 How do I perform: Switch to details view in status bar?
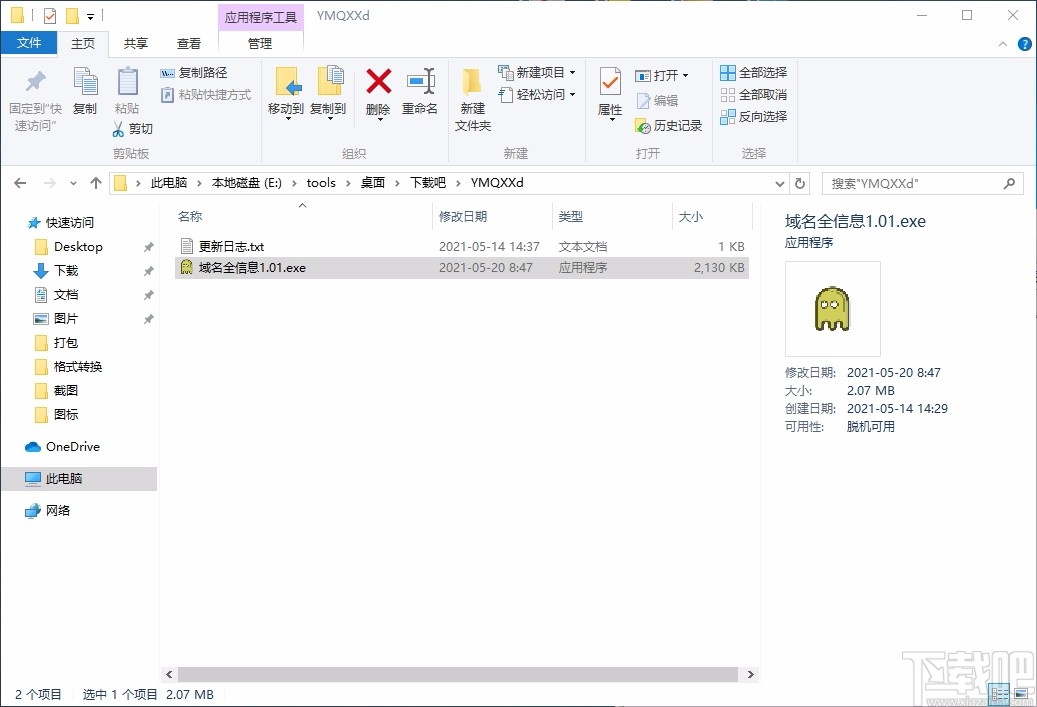click(x=998, y=693)
